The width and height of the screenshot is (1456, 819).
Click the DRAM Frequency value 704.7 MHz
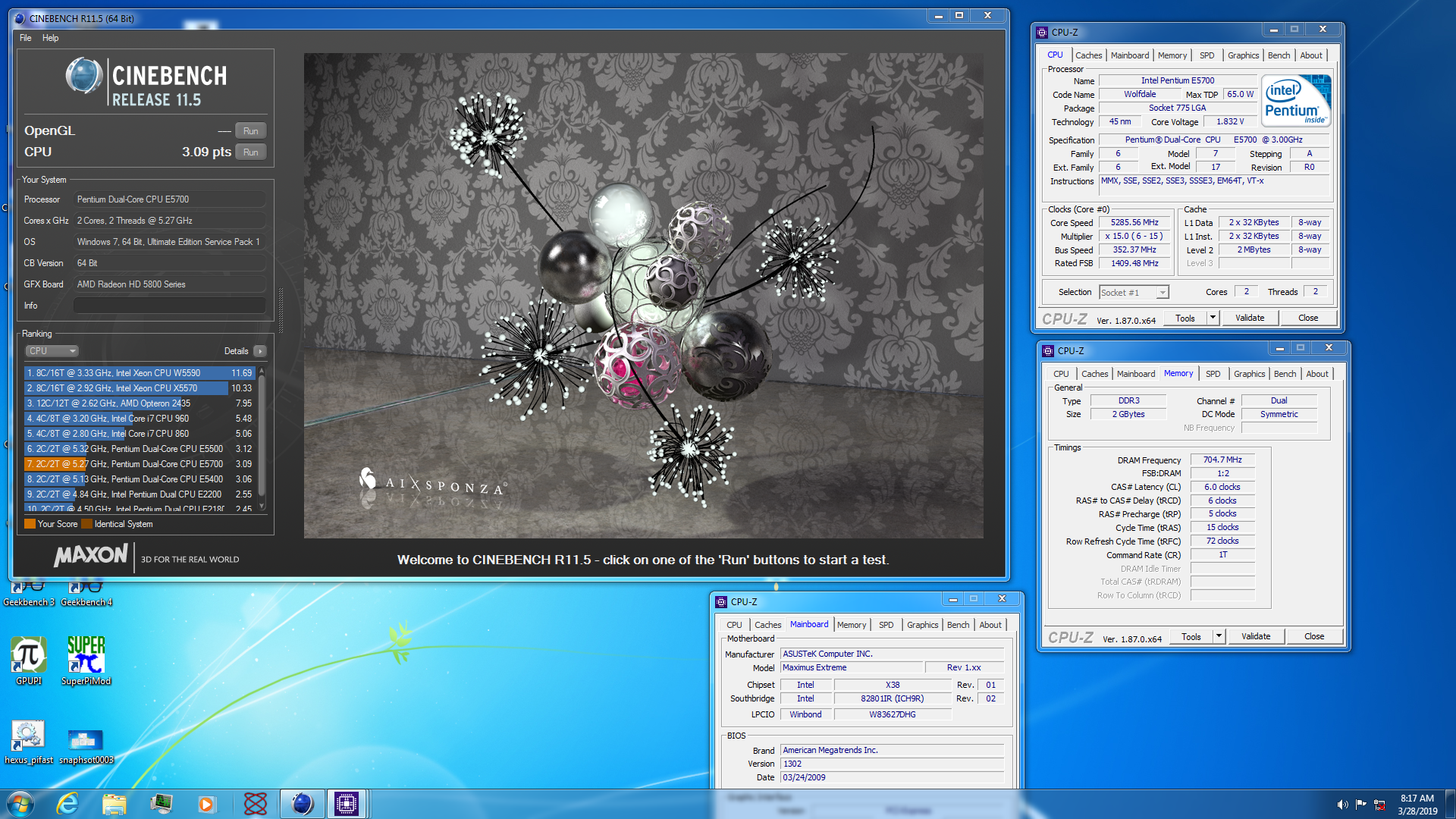tap(1222, 460)
